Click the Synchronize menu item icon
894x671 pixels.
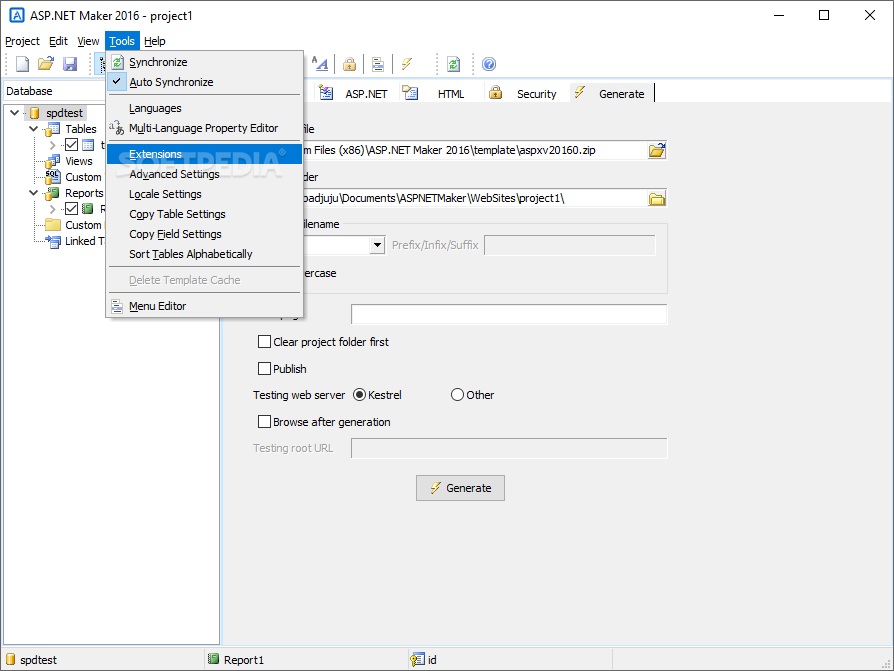(117, 62)
